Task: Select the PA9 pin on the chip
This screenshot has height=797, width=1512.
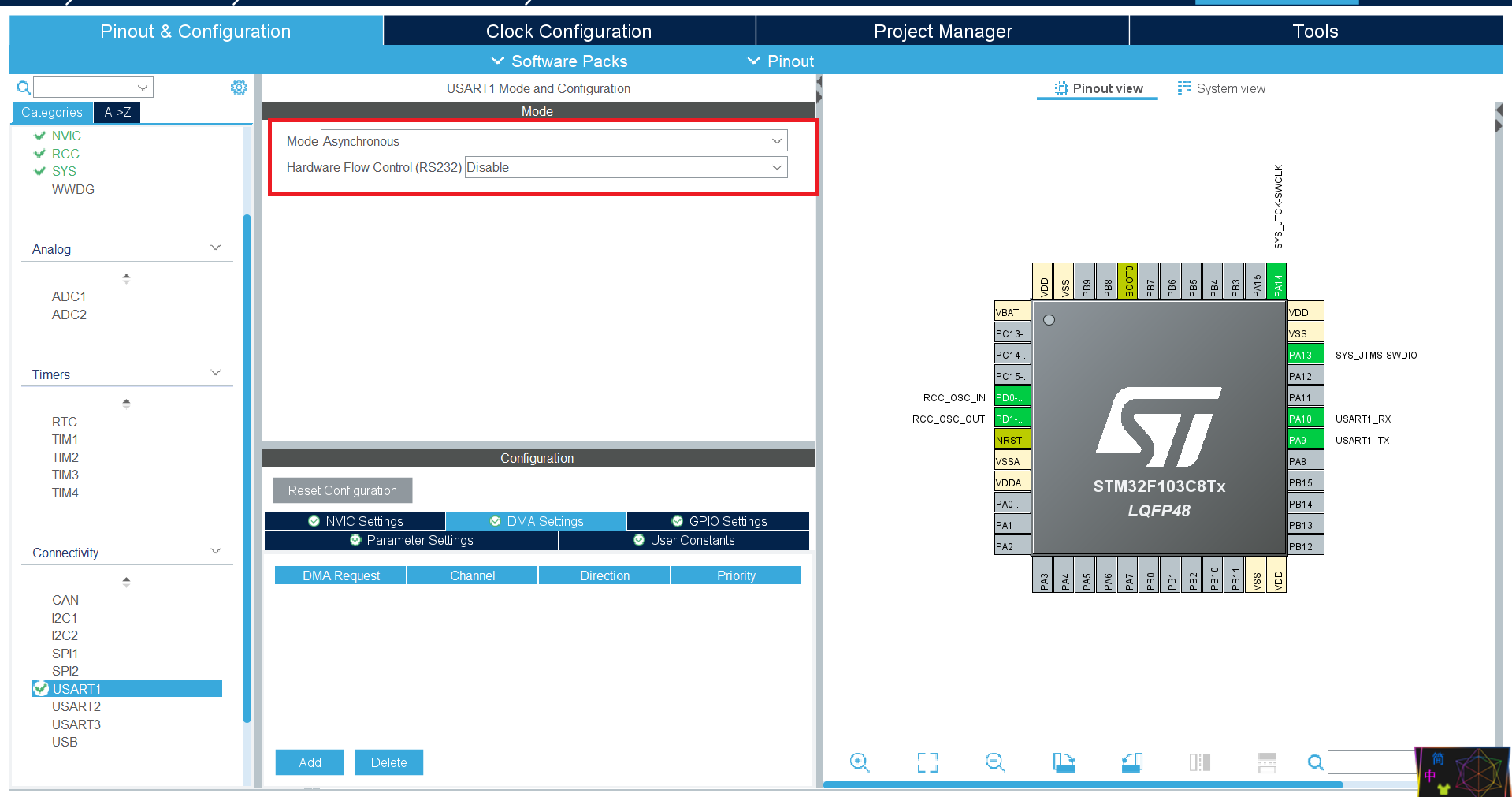Action: (x=1306, y=440)
